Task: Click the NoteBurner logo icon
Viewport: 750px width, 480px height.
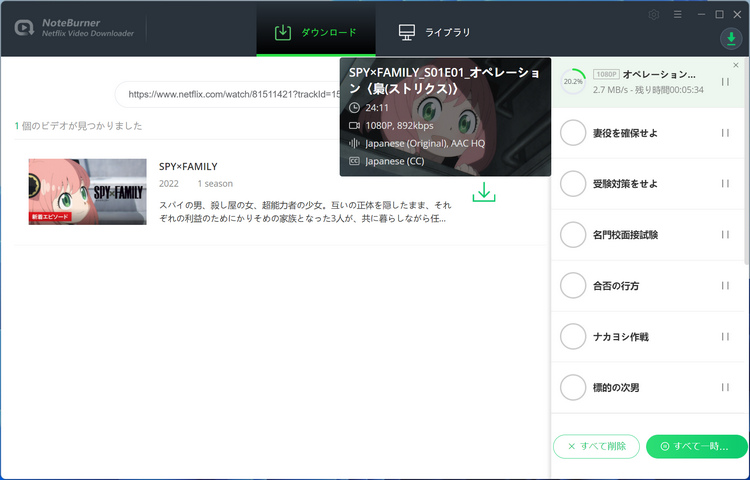Action: 24,28
